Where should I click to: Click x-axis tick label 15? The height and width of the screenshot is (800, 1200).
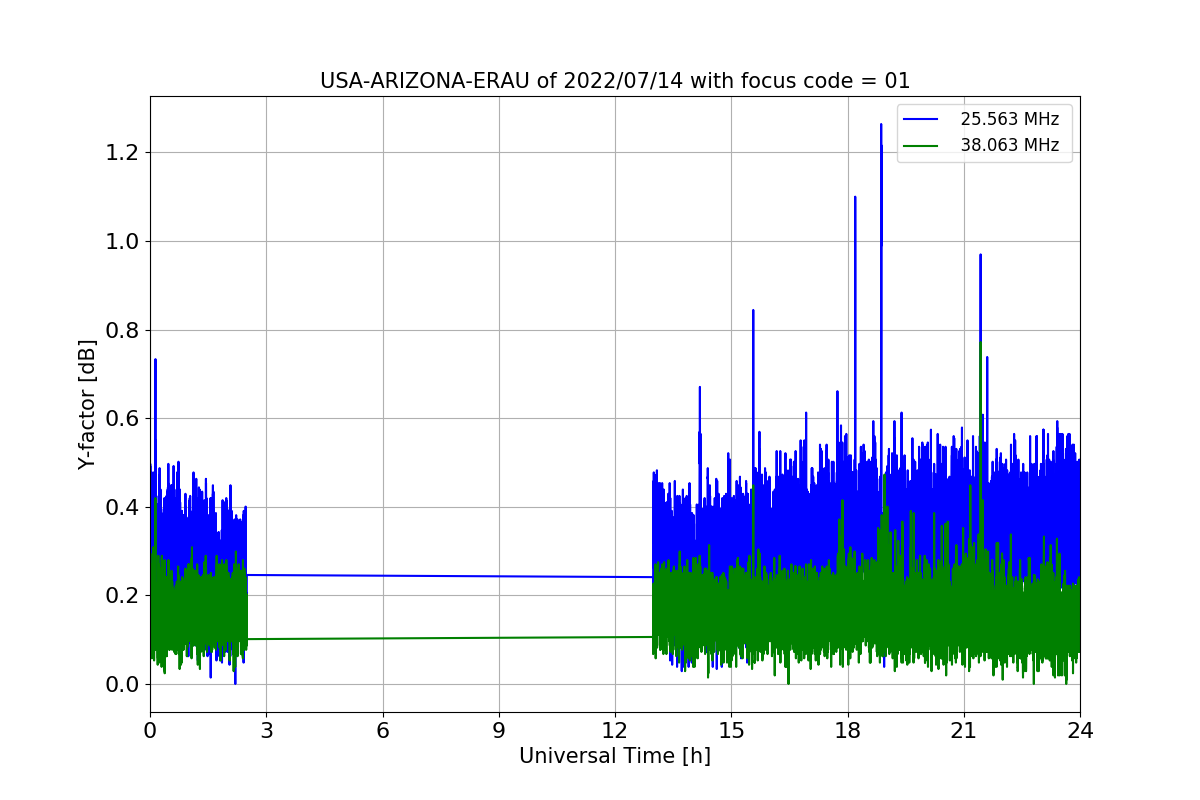[731, 730]
